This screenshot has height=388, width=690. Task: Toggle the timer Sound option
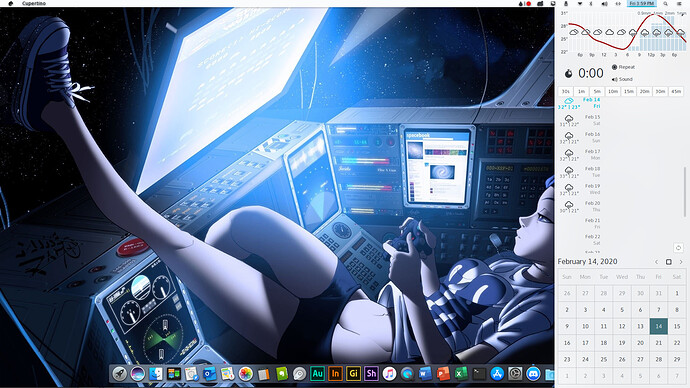(622, 79)
